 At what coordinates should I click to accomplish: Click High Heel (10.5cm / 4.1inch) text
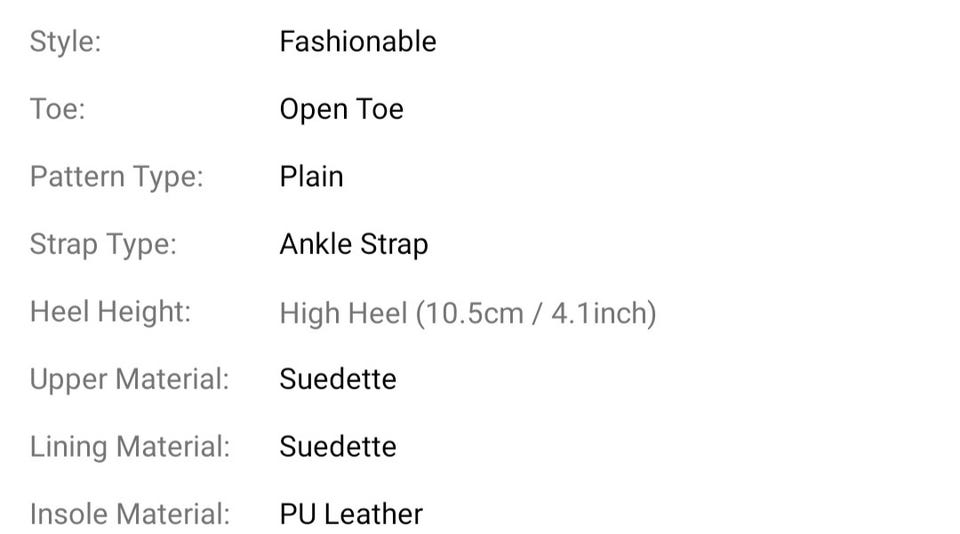click(x=467, y=313)
